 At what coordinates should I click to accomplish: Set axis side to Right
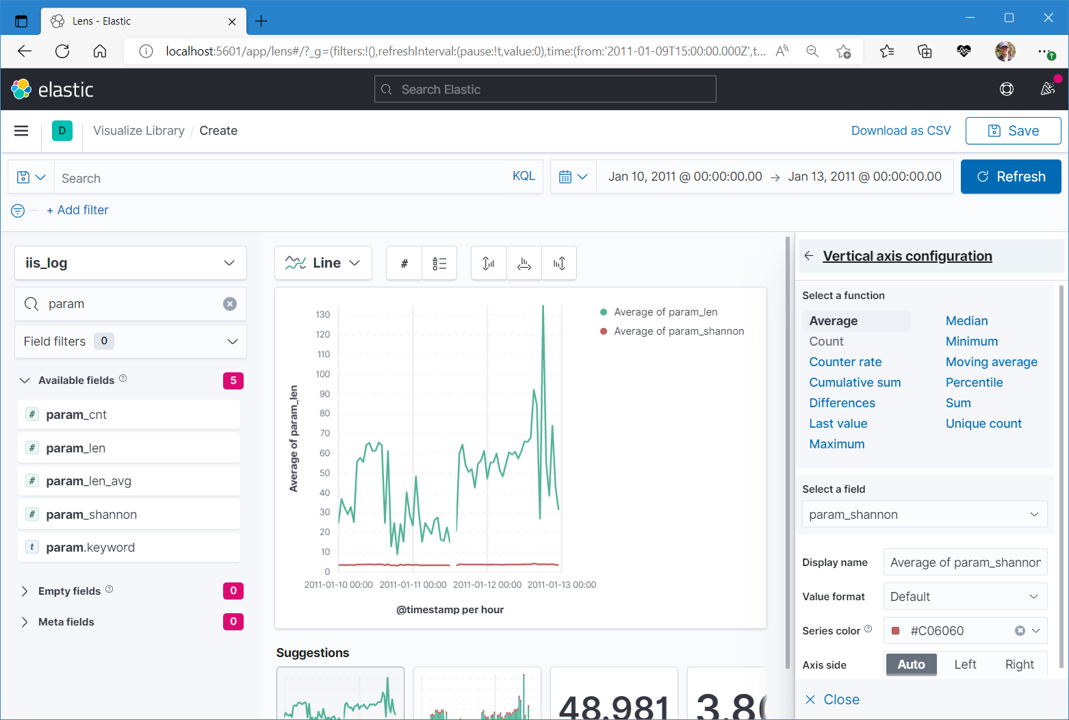coord(1019,664)
